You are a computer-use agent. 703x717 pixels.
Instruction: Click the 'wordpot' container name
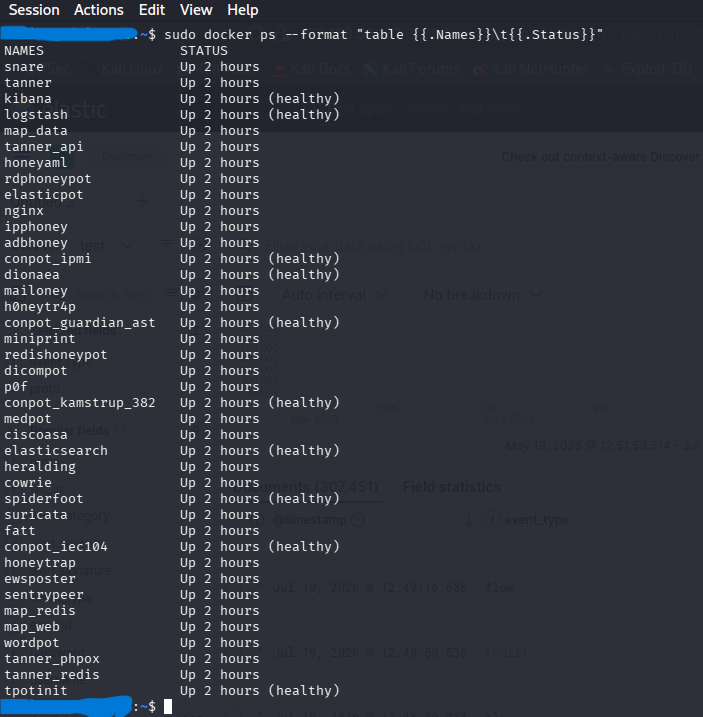click(32, 643)
